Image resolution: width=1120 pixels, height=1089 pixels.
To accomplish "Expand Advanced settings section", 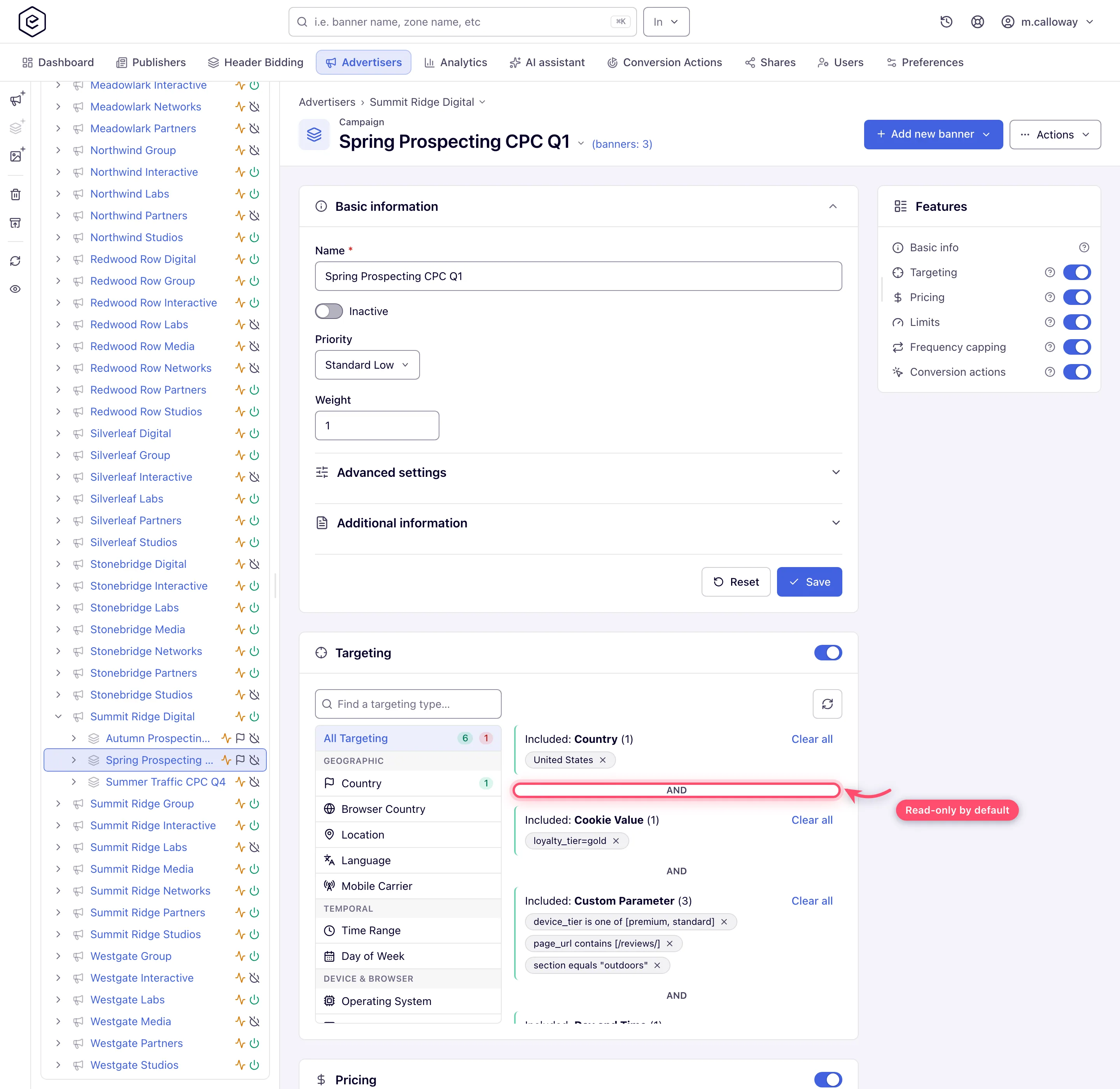I will (578, 473).
